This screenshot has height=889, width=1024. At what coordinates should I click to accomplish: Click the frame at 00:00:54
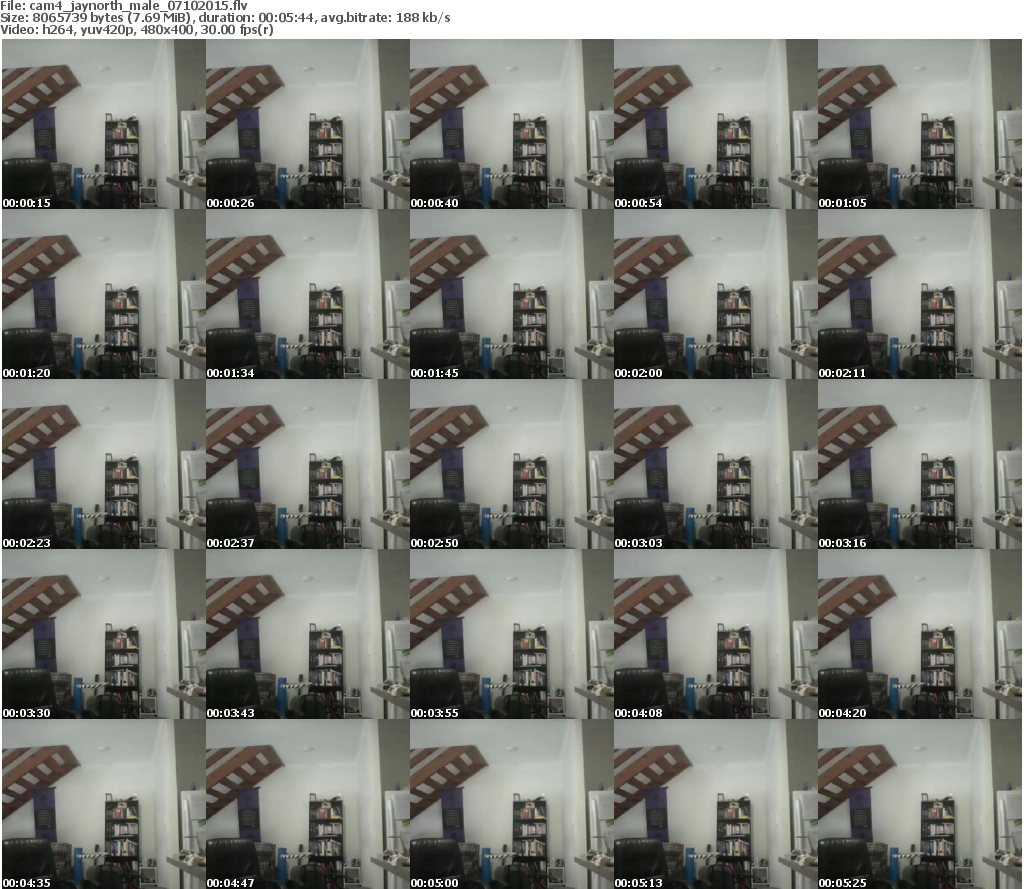[716, 124]
